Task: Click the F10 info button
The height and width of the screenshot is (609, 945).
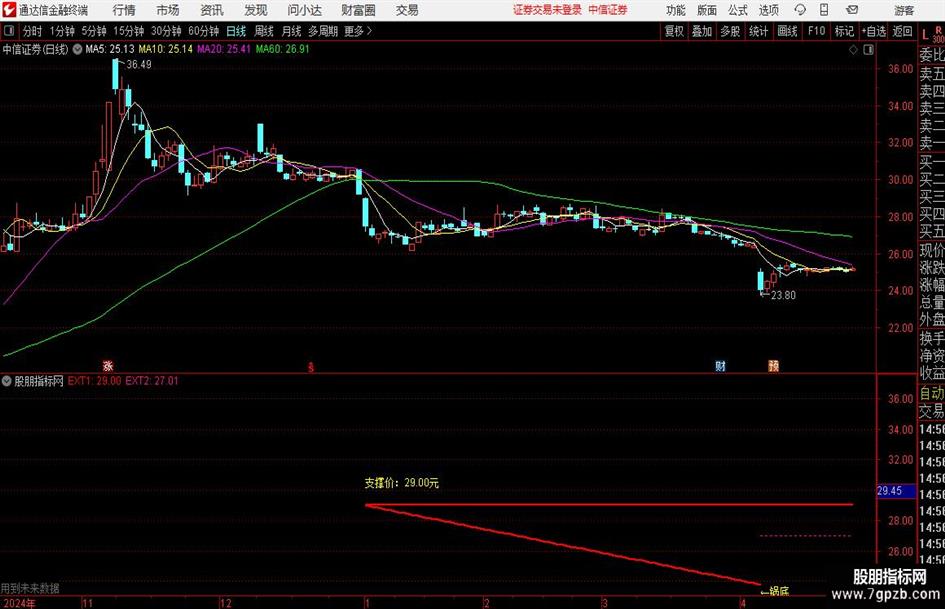Action: coord(817,31)
